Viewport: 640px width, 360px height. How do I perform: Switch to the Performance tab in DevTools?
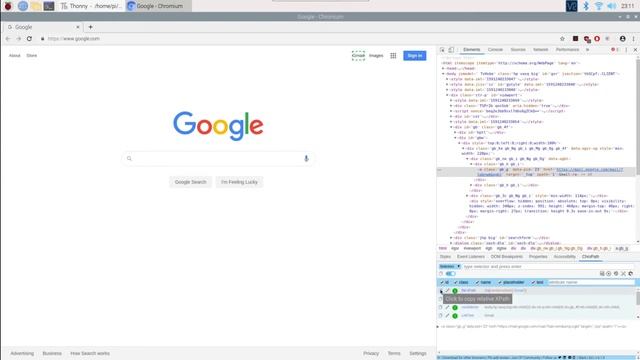(567, 50)
